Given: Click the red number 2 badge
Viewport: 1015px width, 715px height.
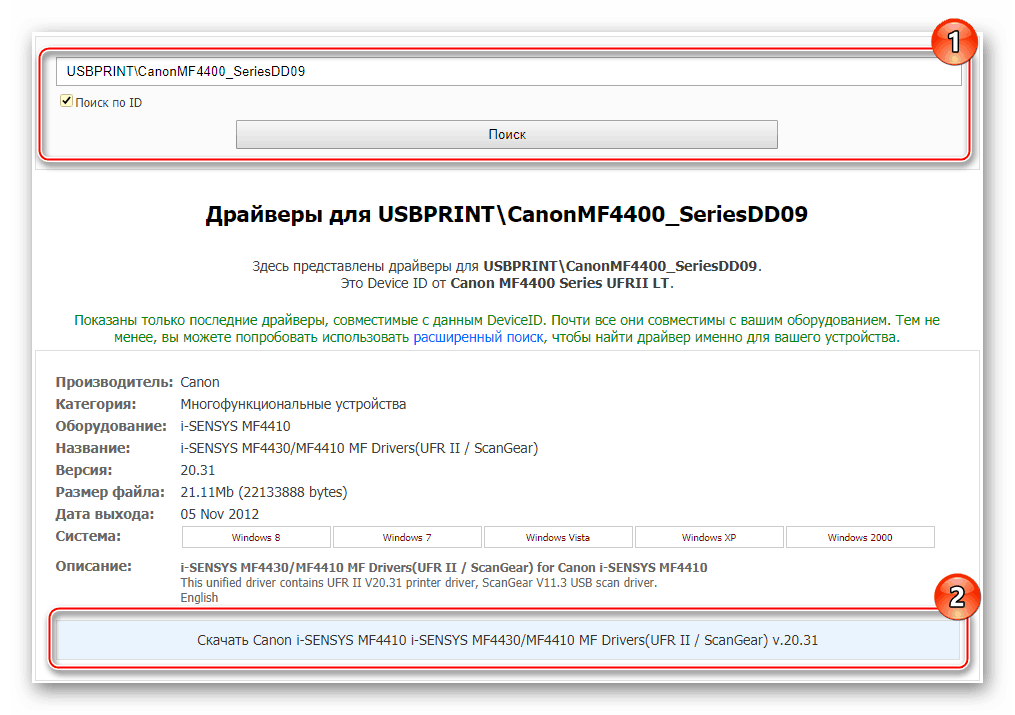Looking at the screenshot, I should coord(956,597).
